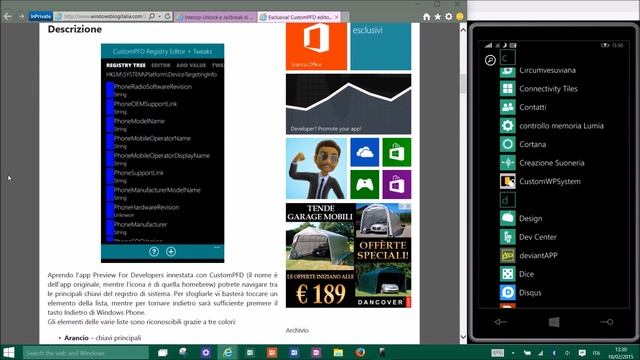Open the Action Center notifications icon
This screenshot has height=360, width=640.
coord(582,353)
